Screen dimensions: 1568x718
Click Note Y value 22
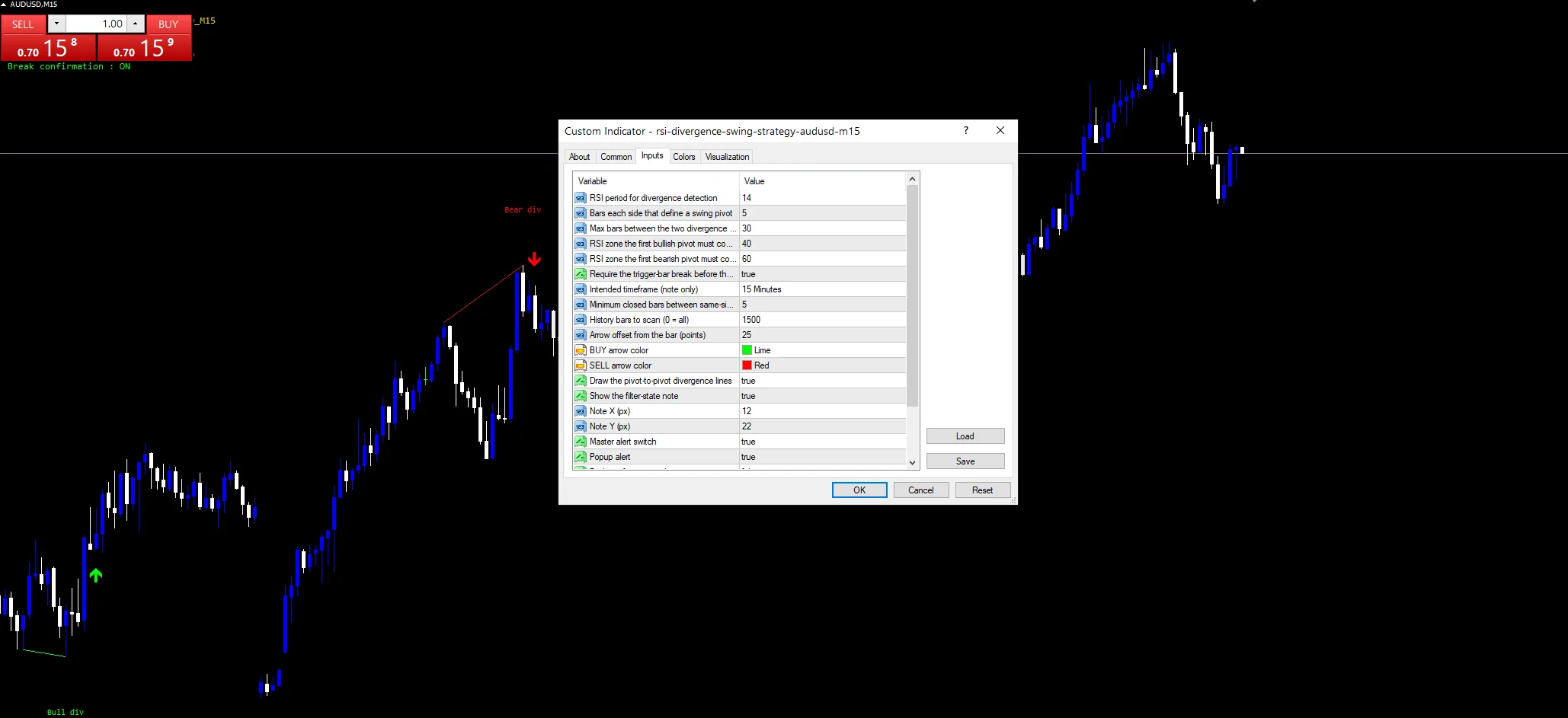click(x=823, y=426)
